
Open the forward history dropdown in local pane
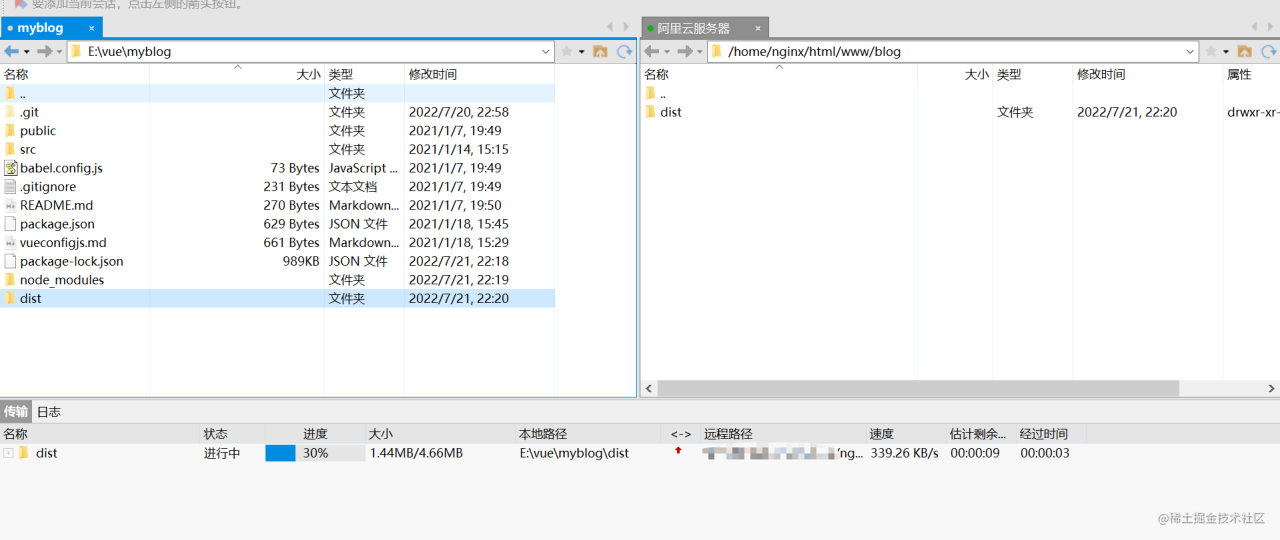coord(59,52)
